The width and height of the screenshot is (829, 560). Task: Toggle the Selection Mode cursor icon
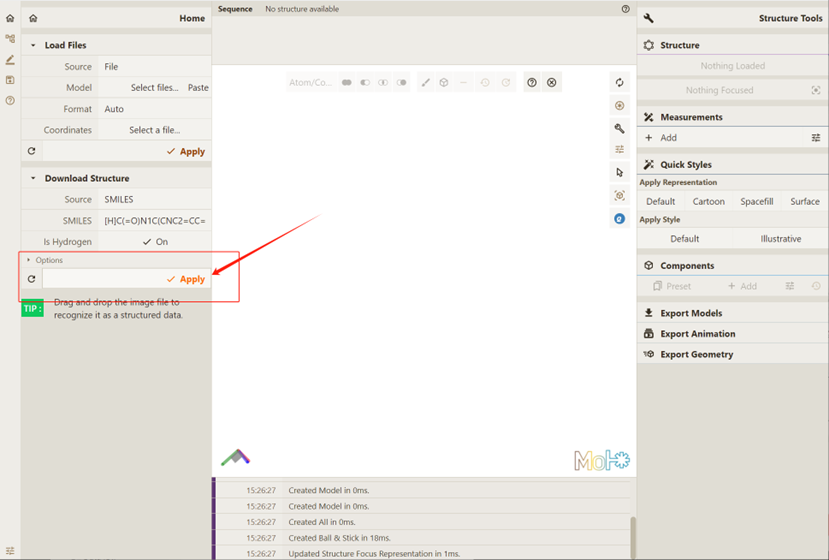(x=620, y=172)
